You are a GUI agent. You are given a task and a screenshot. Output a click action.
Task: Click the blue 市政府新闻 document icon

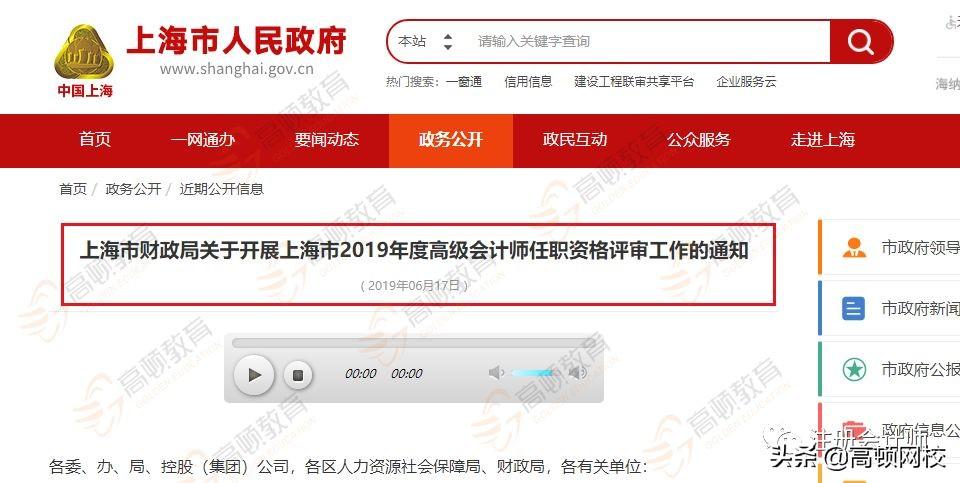click(x=853, y=309)
